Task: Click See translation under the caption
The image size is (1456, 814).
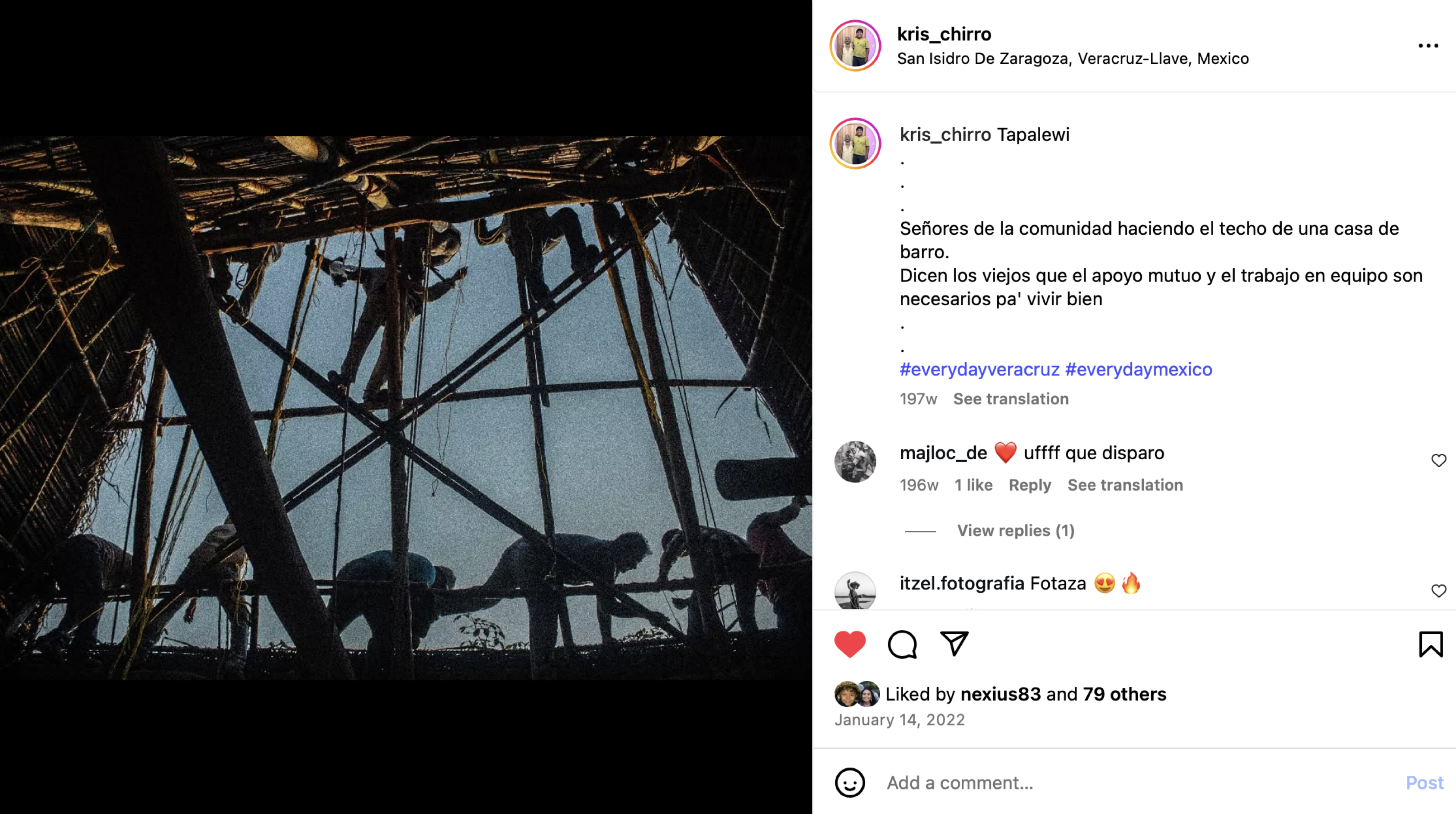Action: pyautogui.click(x=1010, y=399)
